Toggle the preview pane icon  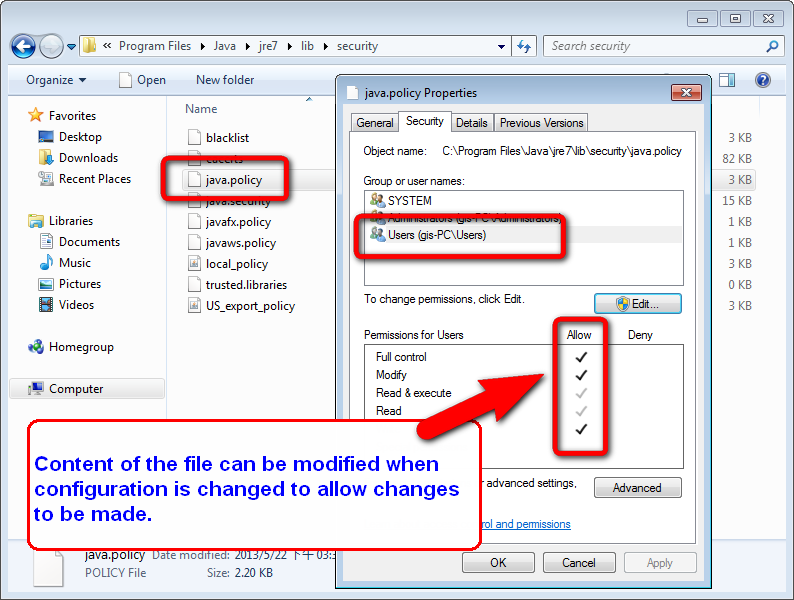click(x=727, y=80)
